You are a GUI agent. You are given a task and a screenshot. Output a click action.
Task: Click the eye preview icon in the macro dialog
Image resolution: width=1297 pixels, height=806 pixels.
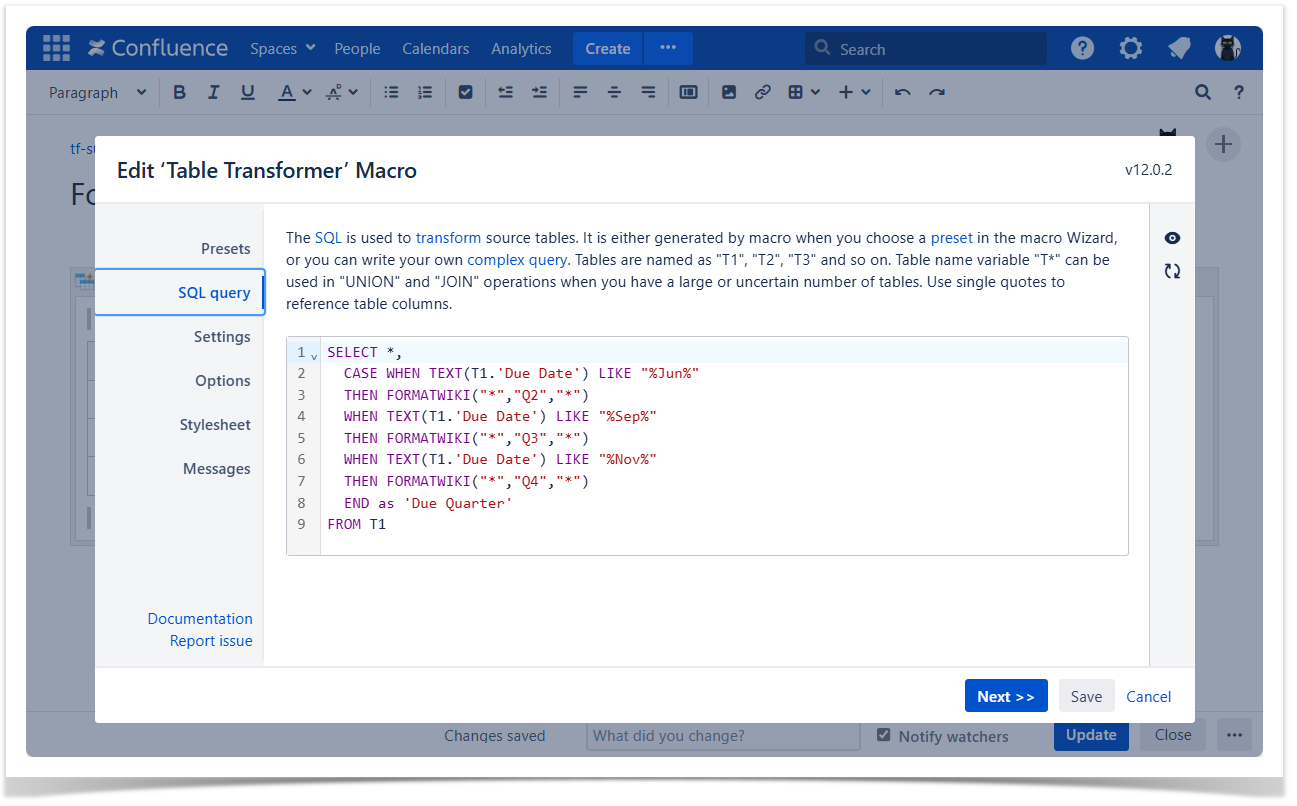coord(1172,238)
